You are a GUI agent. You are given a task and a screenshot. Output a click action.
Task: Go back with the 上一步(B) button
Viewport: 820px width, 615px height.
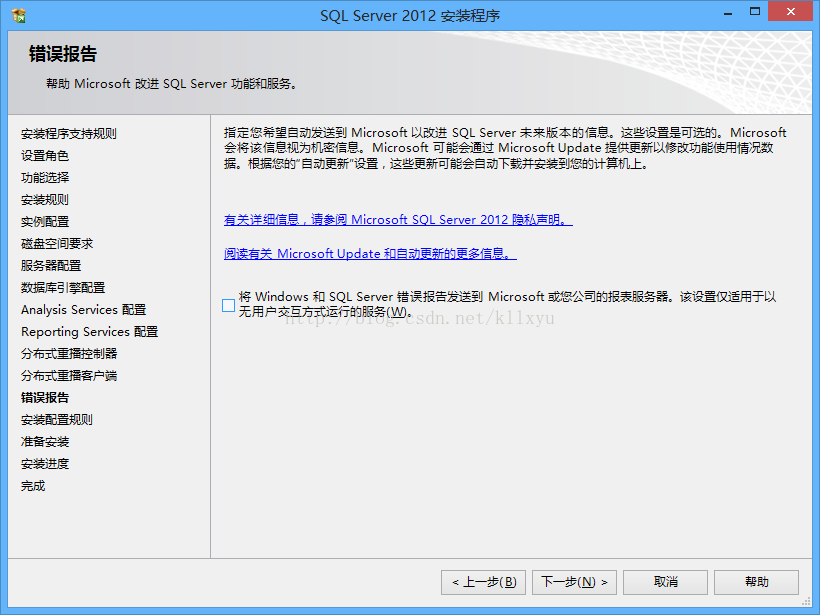[x=483, y=582]
